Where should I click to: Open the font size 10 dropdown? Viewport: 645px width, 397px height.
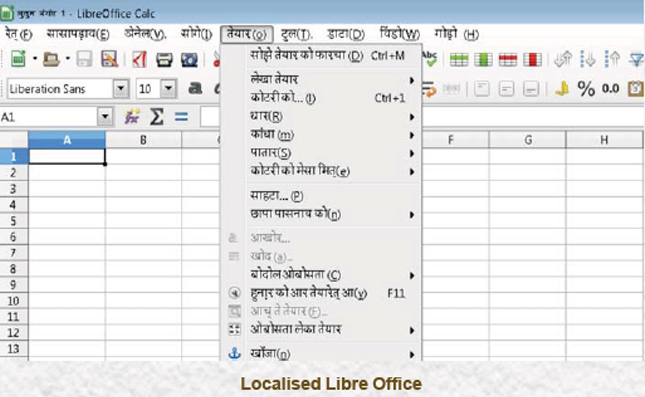pyautogui.click(x=168, y=88)
